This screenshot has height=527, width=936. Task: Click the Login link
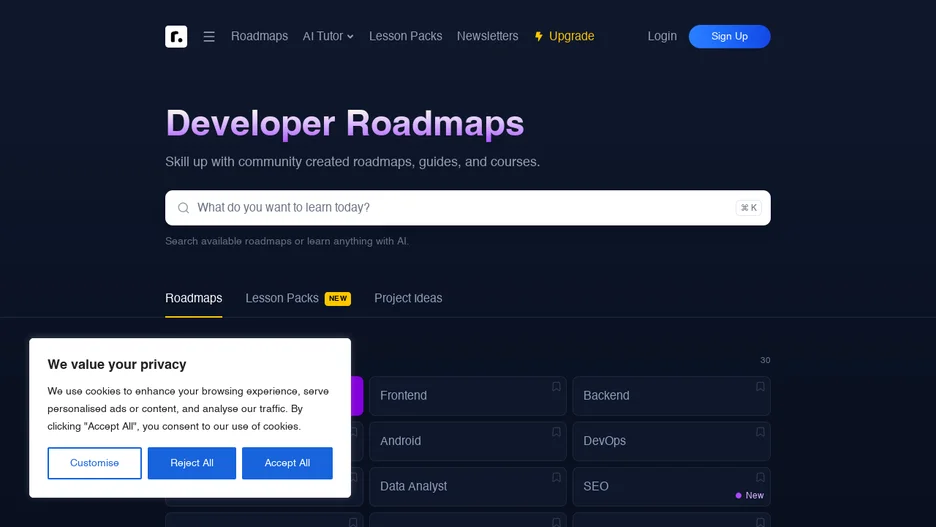tap(662, 36)
